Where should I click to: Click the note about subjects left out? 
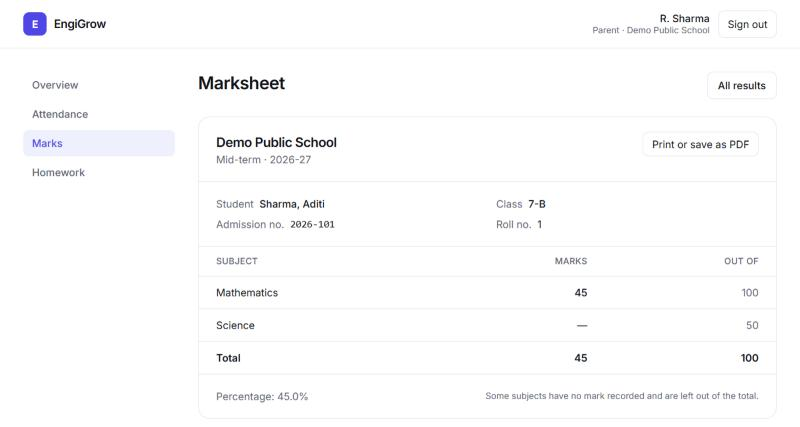point(622,396)
